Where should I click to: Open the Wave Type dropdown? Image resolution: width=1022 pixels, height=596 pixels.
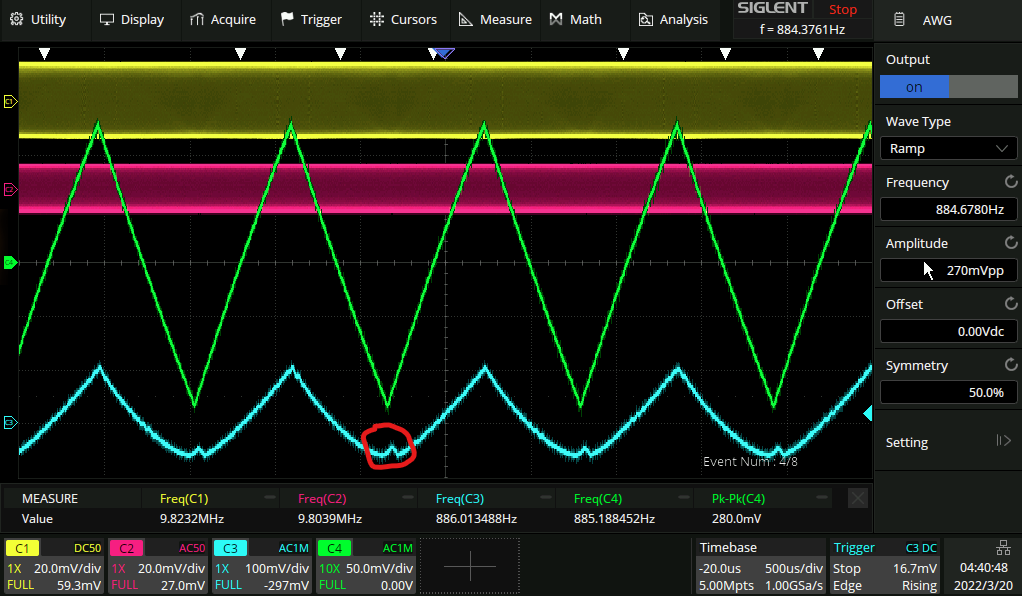point(948,148)
